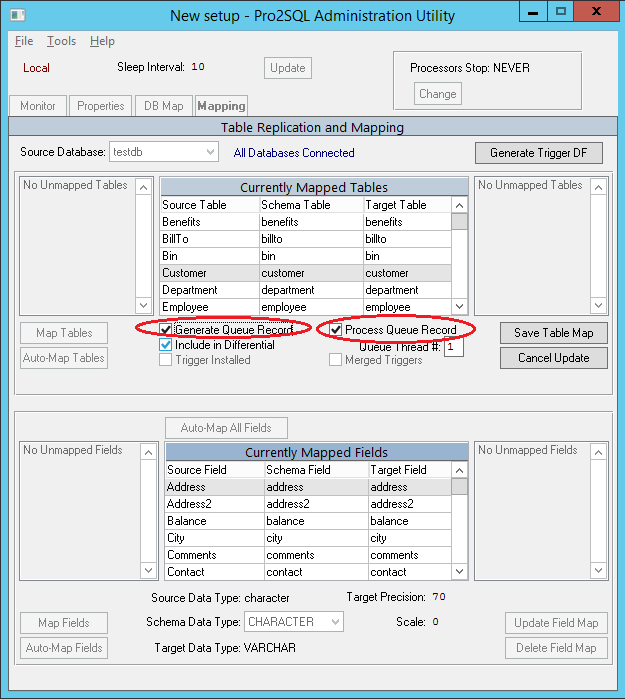Switch to the Monitor tab
The width and height of the screenshot is (625, 699).
click(x=38, y=106)
